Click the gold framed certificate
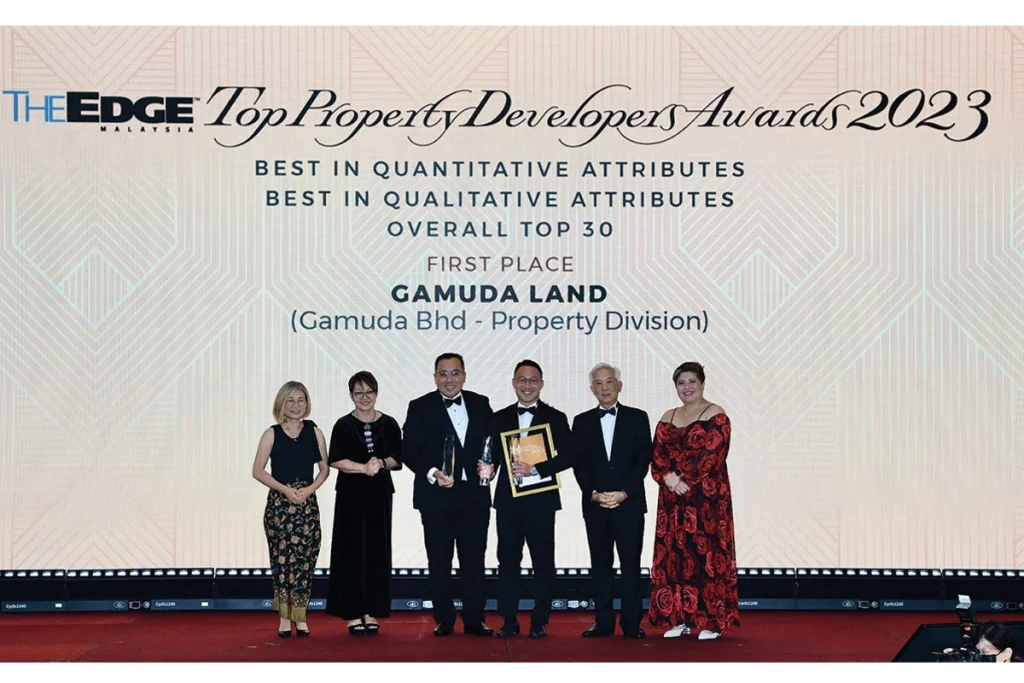1024x683 pixels. pyautogui.click(x=529, y=459)
